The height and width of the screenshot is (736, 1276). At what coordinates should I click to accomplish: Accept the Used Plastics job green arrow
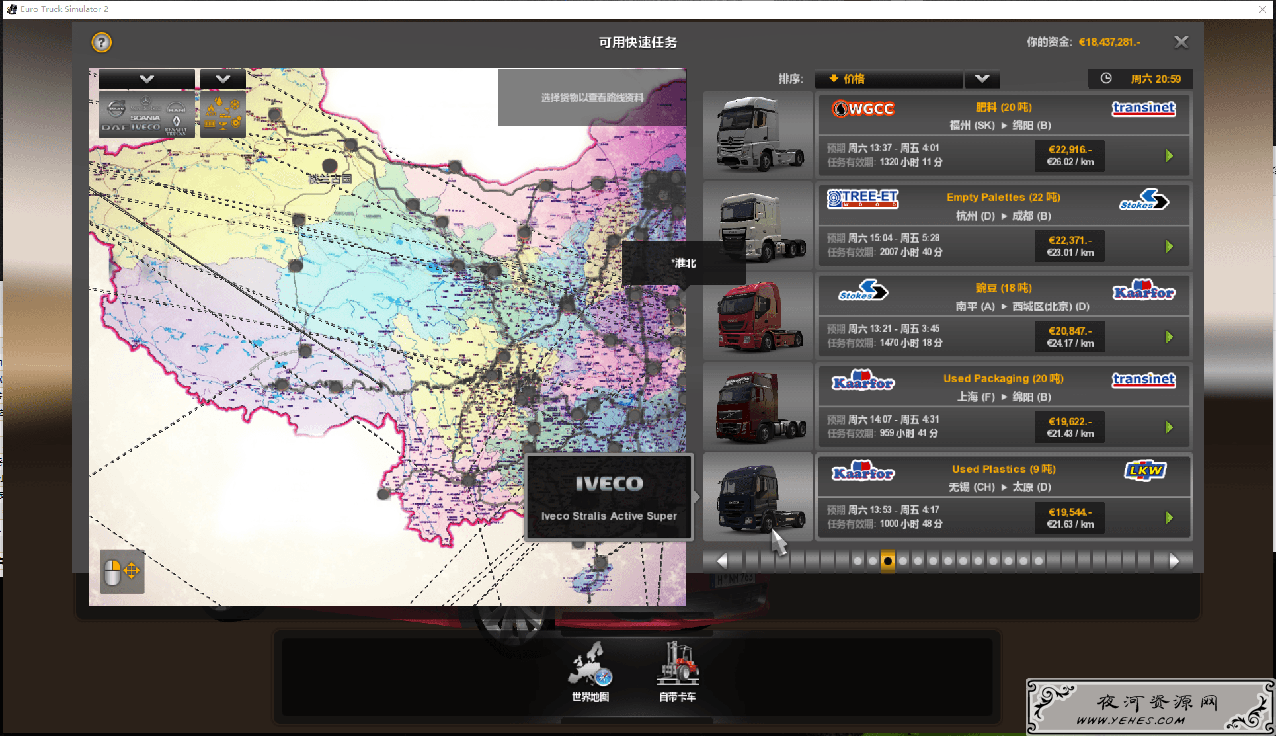1168,518
